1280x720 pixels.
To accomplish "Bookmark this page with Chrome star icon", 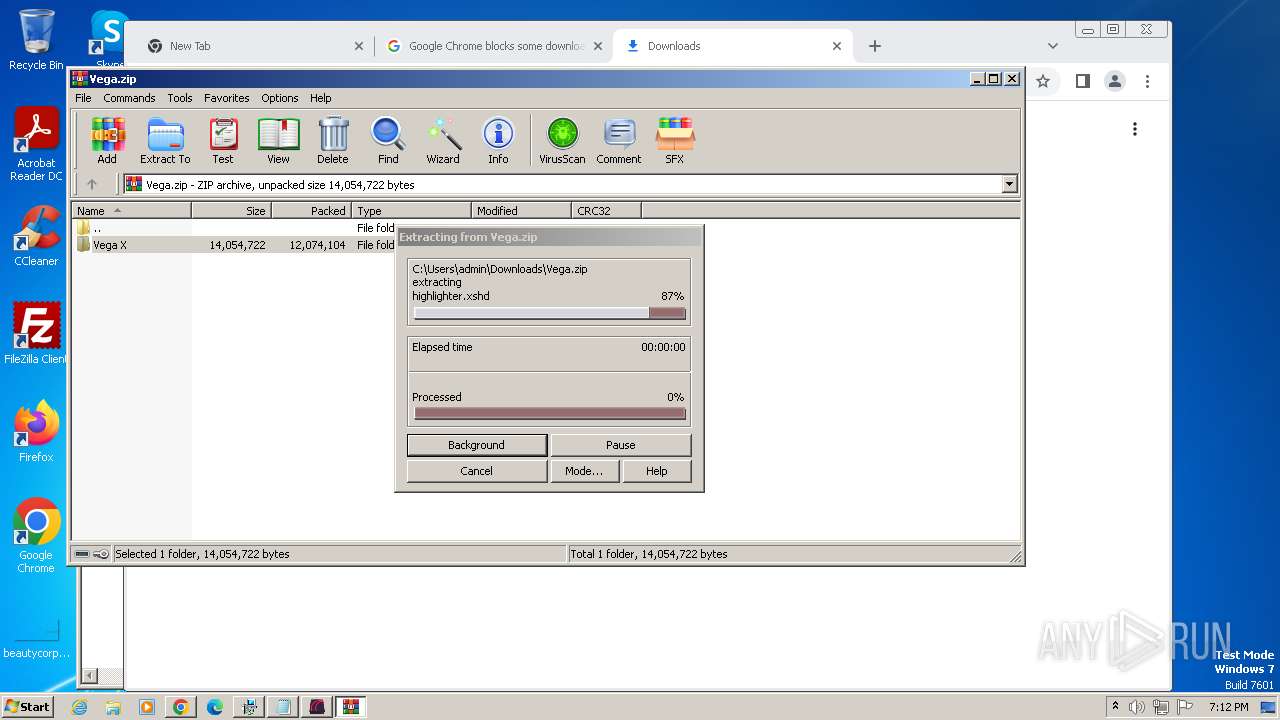I will tap(1043, 81).
